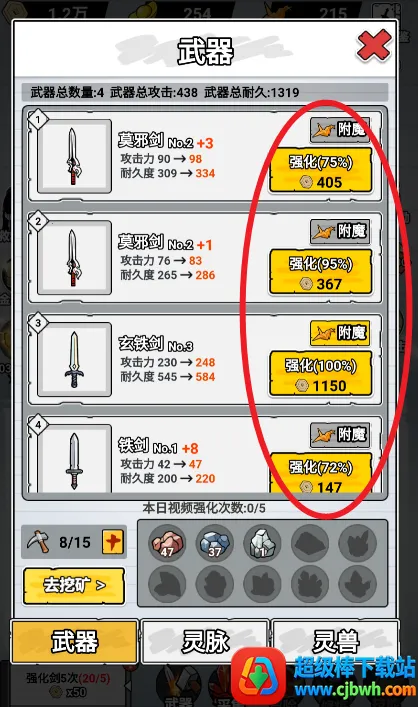Open 附魔 enchant for first 莫邪剑

pyautogui.click(x=340, y=130)
